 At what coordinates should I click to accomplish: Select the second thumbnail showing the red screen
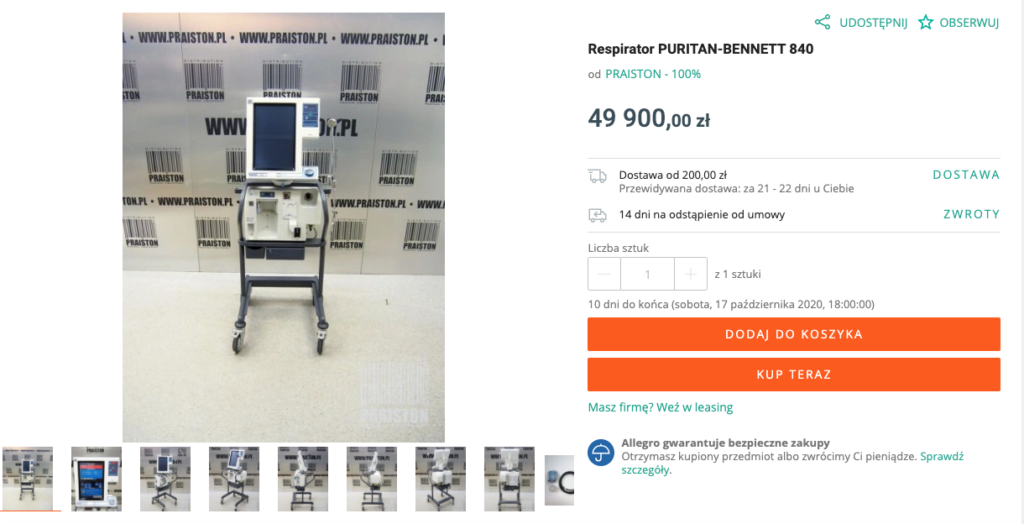tap(96, 478)
